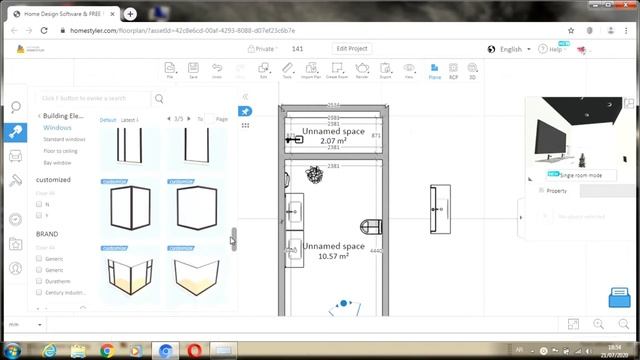640x360 pixels.
Task: Check the Duratherm brand checkbox
Action: coord(39,281)
